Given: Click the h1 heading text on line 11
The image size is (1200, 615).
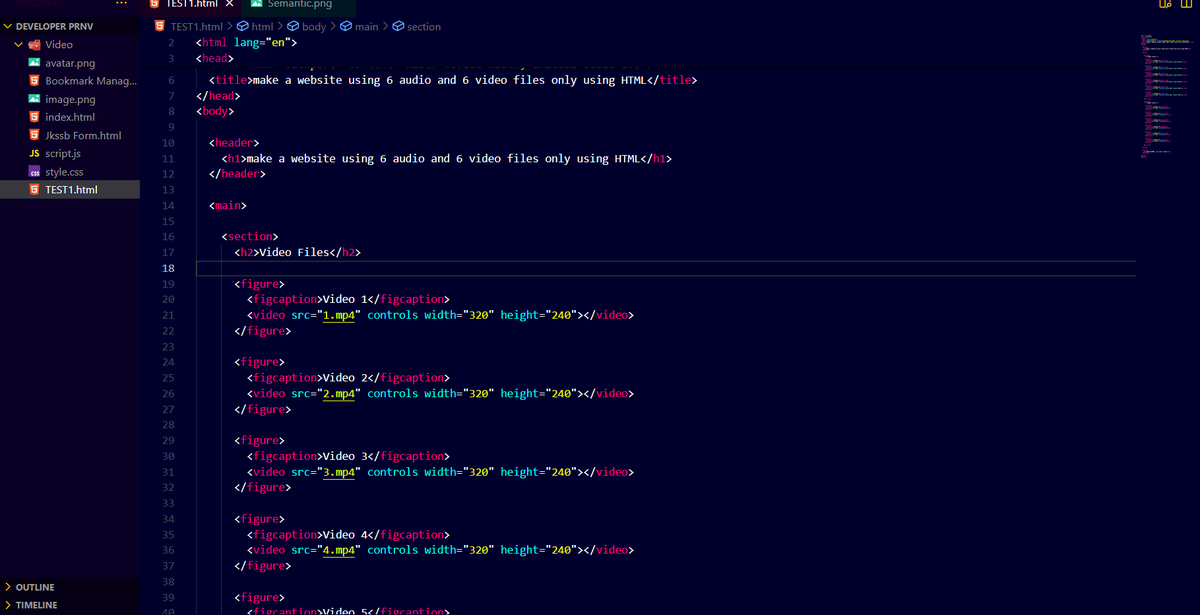Looking at the screenshot, I should 443,158.
